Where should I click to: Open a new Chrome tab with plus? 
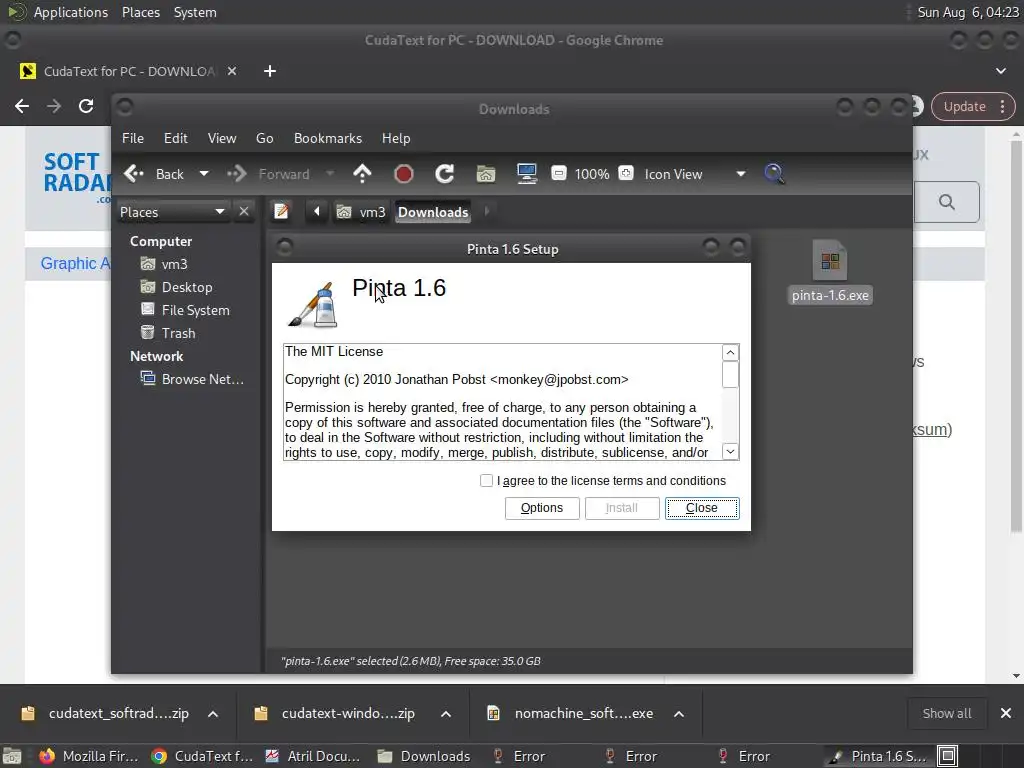pos(270,71)
